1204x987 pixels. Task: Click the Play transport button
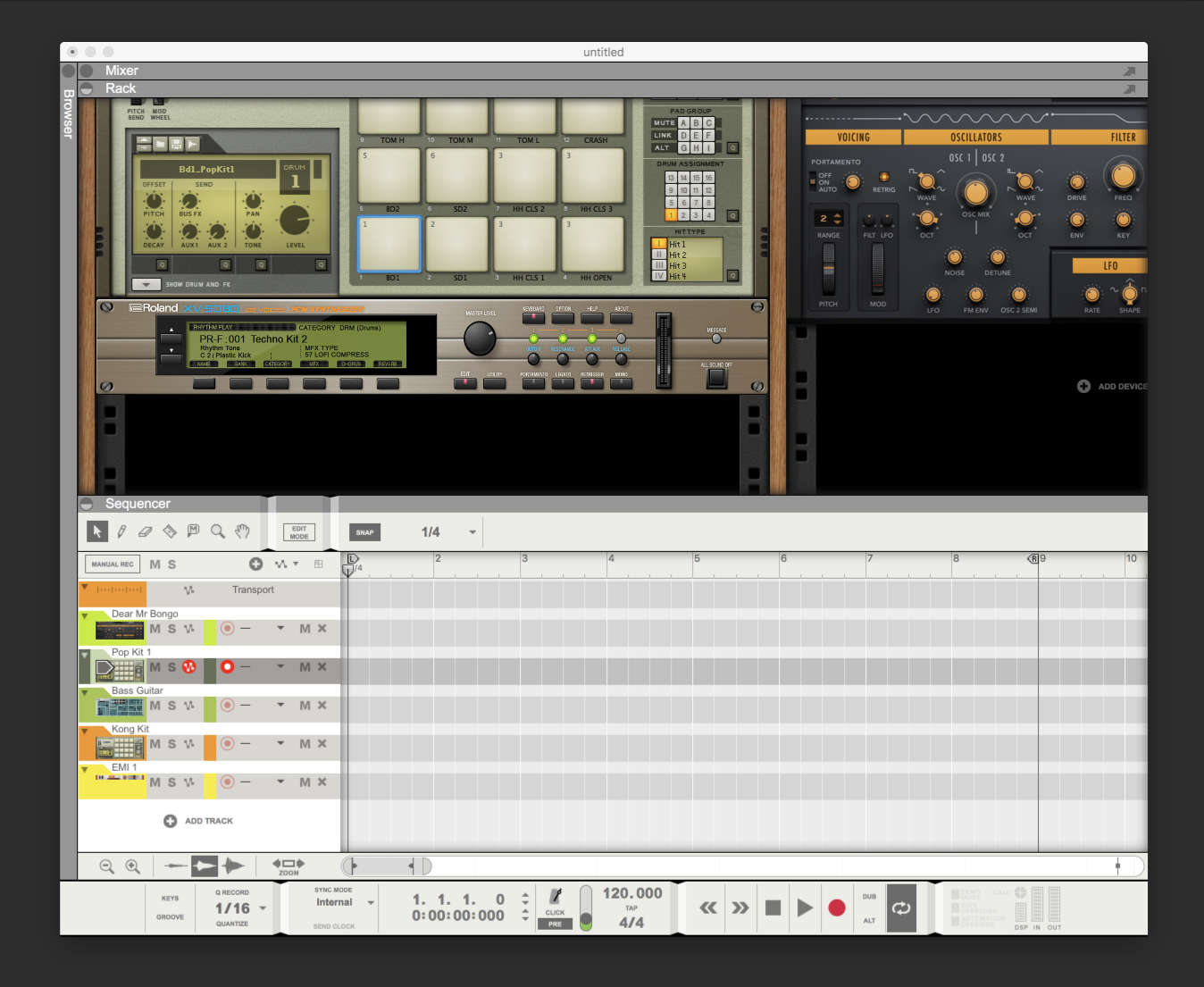tap(805, 908)
